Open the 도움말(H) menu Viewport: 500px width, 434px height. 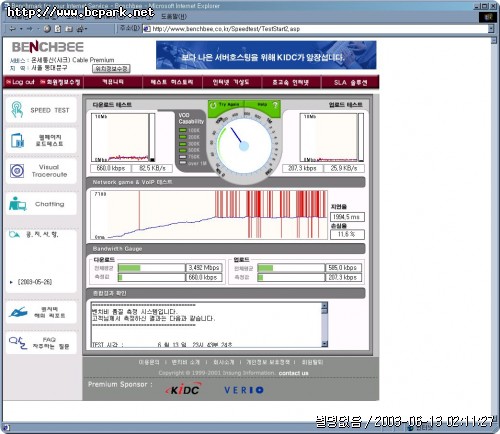point(174,16)
